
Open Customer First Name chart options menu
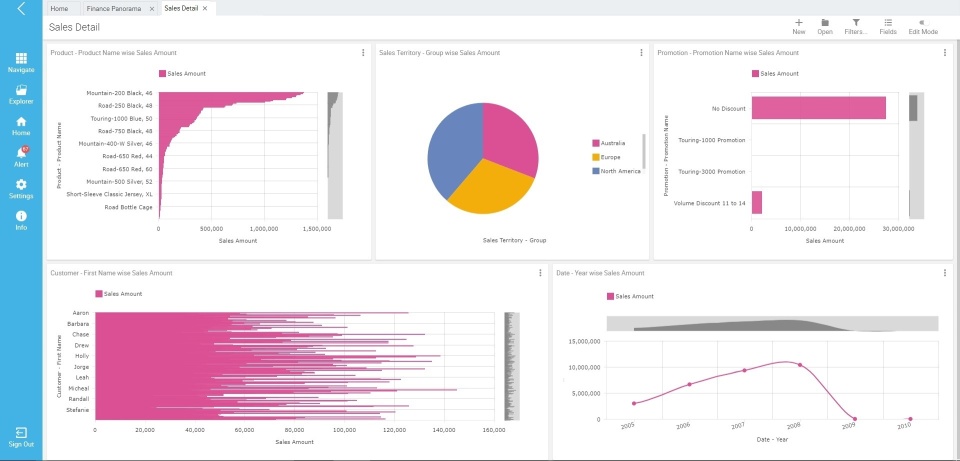coord(540,273)
